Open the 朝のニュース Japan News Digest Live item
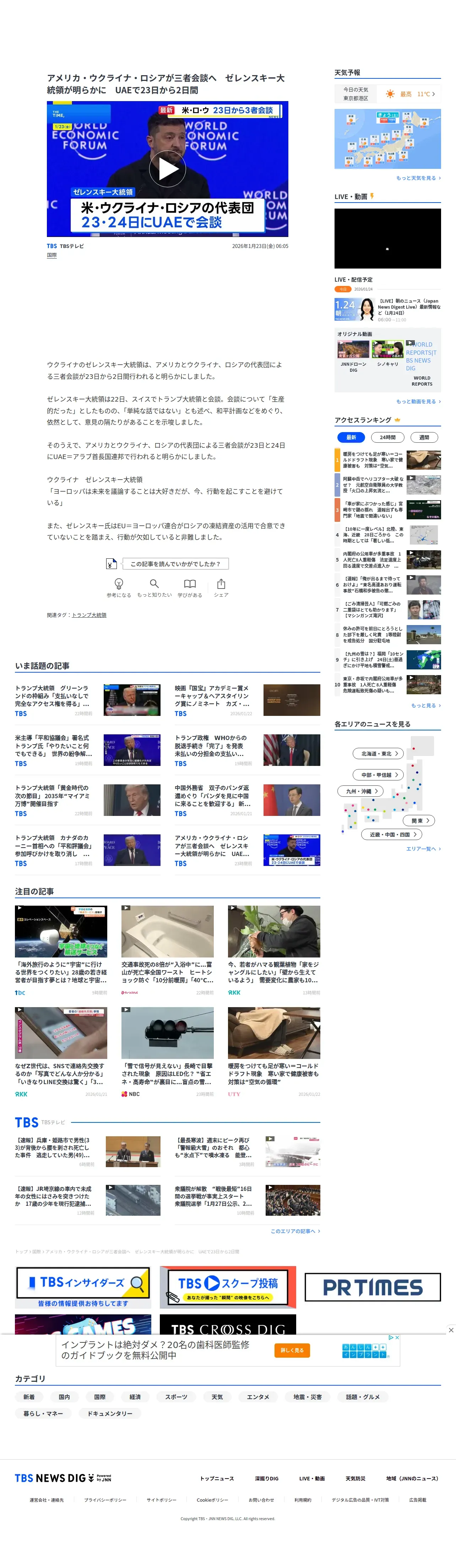456x1568 pixels. click(388, 309)
